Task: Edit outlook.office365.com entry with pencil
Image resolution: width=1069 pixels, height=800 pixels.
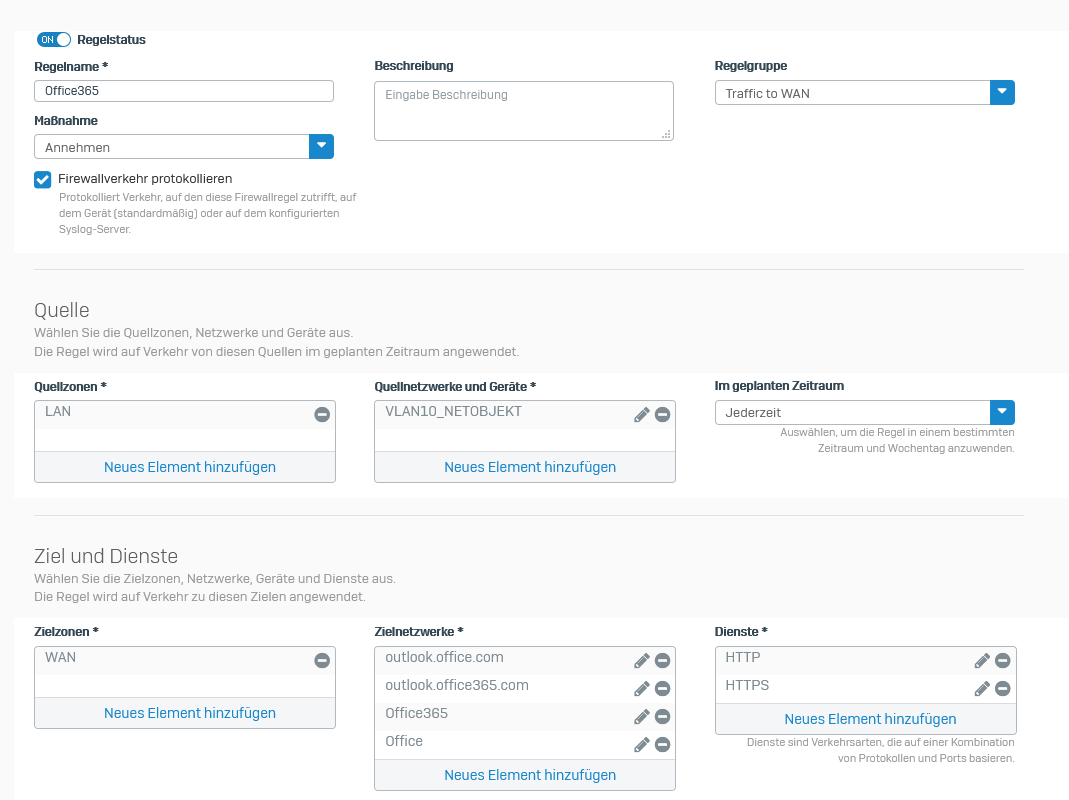Action: point(642,689)
